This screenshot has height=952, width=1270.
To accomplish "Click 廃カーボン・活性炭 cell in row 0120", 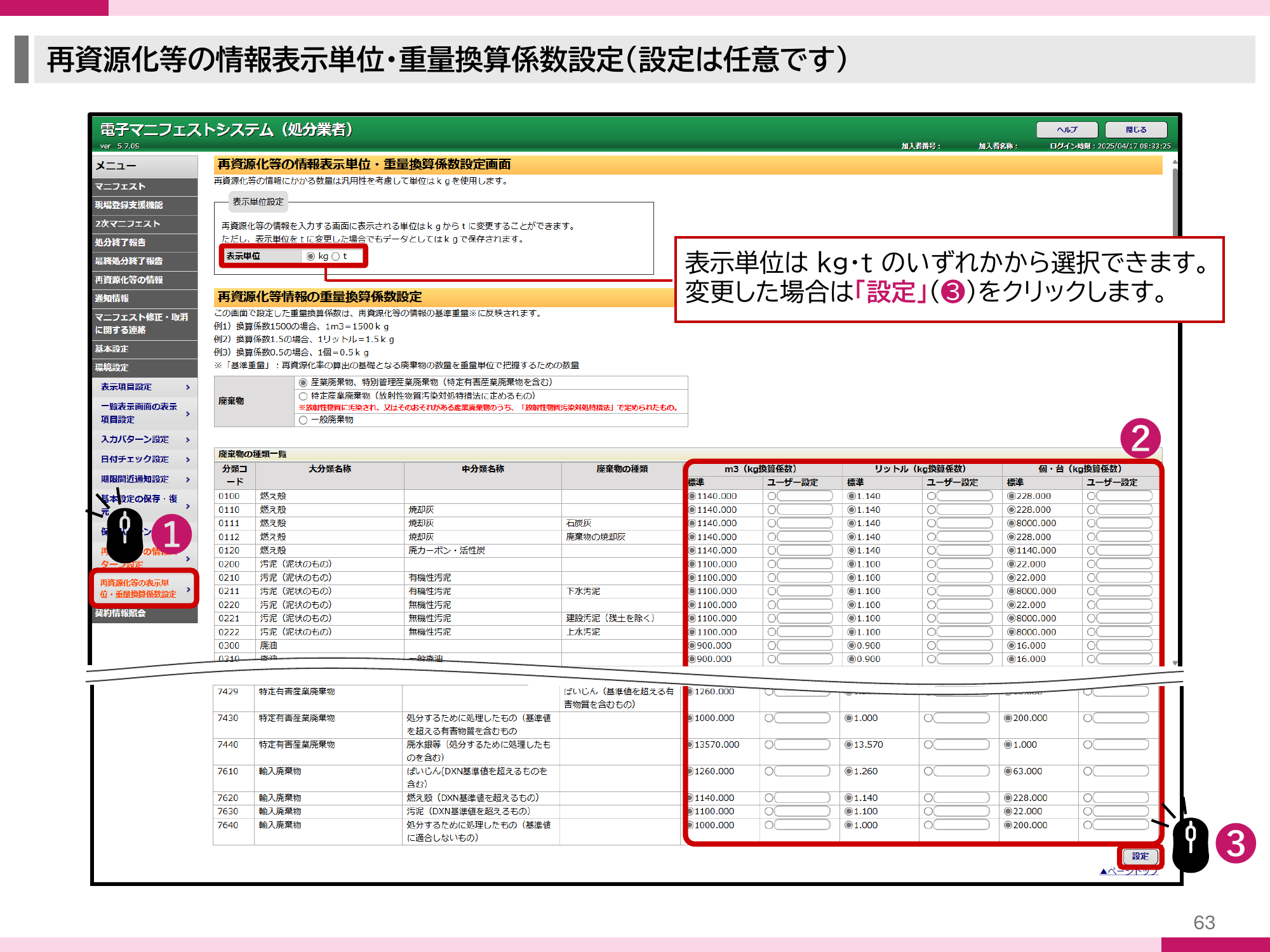I will click(483, 551).
